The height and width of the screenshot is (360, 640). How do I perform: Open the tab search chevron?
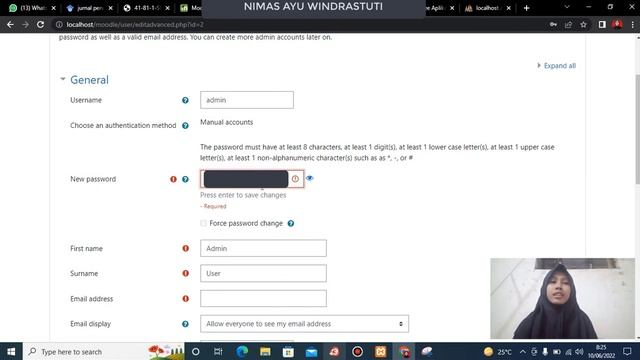[x=567, y=7]
